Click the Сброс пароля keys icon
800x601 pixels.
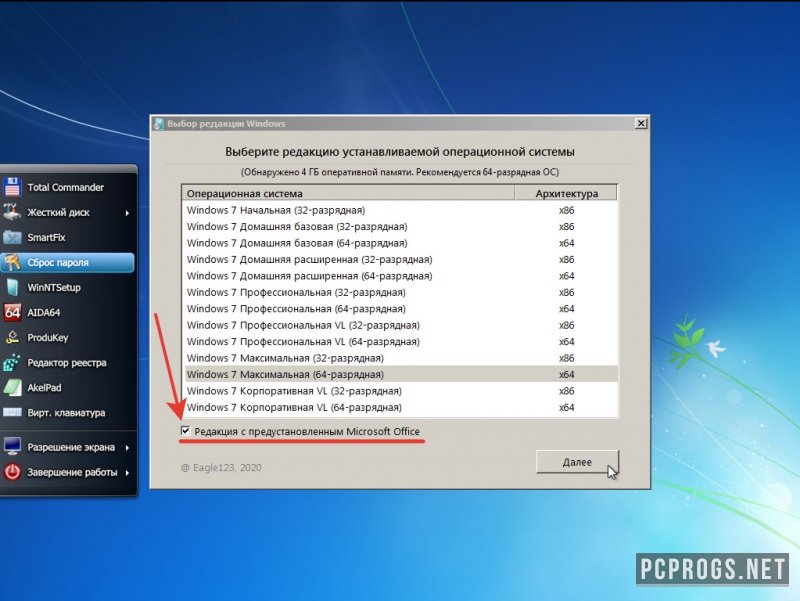tap(12, 262)
